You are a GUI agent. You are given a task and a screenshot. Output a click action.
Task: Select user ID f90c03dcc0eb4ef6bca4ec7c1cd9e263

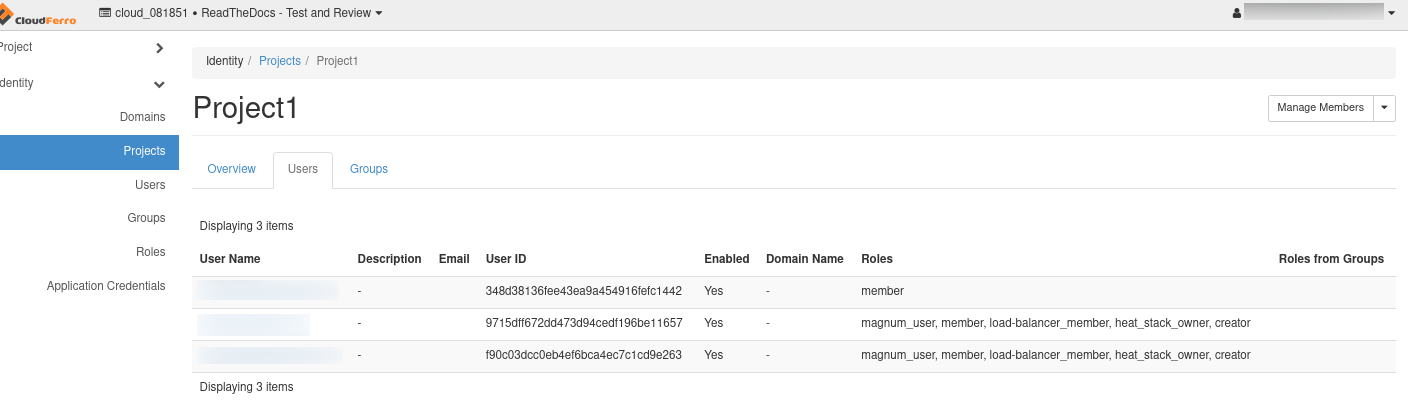tap(584, 355)
